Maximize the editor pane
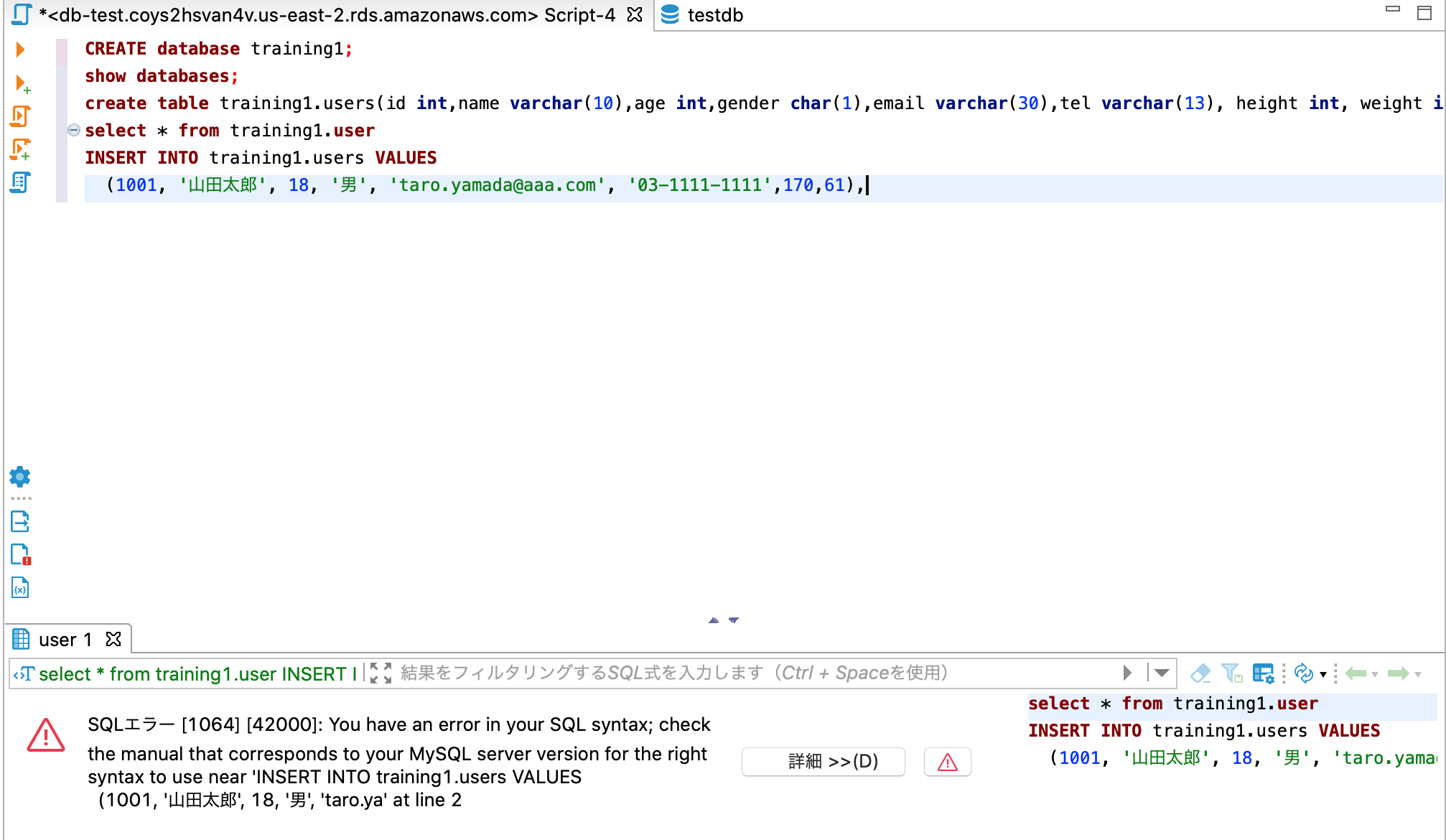 (1424, 12)
